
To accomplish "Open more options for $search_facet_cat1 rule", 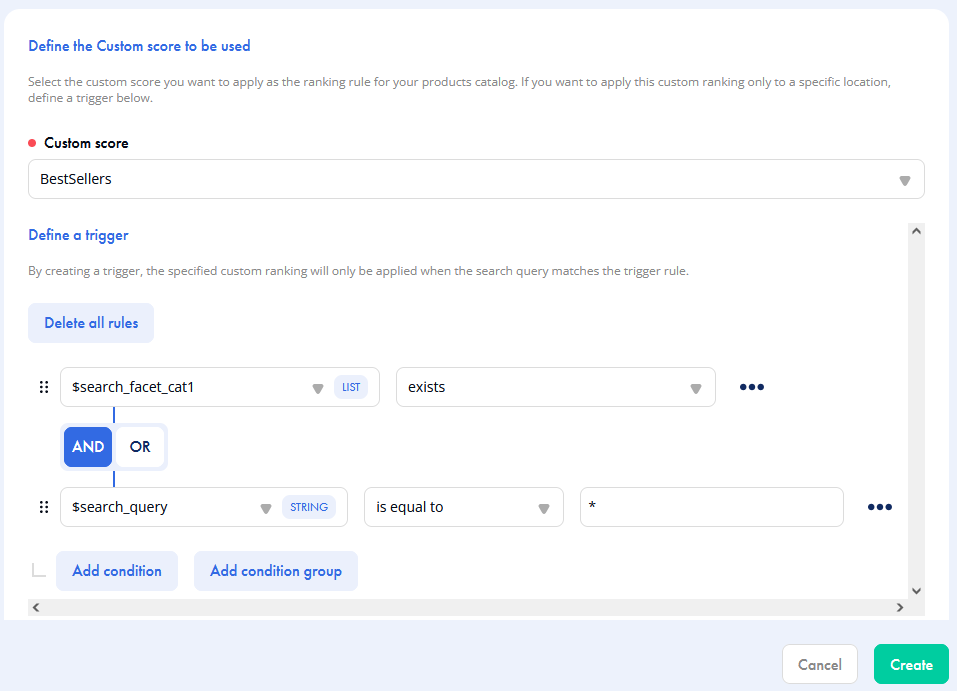I will 751,387.
